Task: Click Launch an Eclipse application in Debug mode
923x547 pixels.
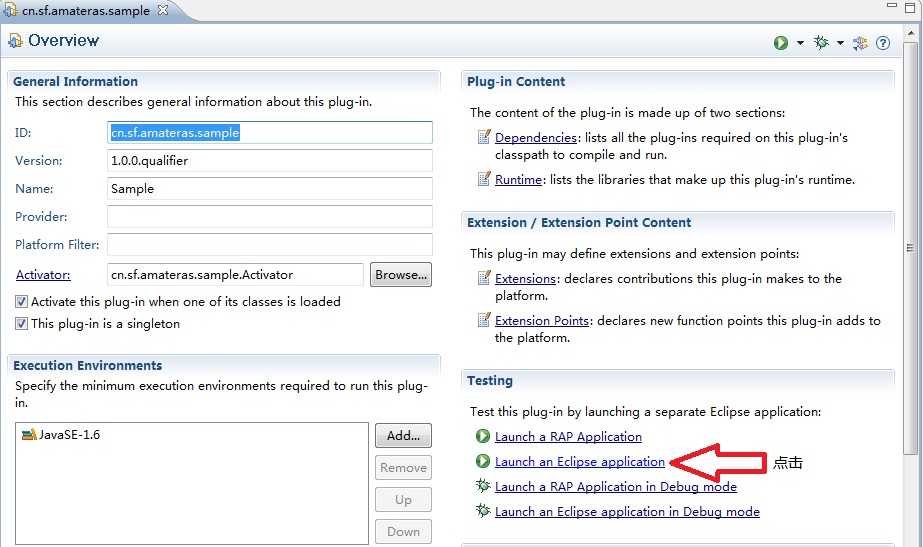Action: pos(627,512)
